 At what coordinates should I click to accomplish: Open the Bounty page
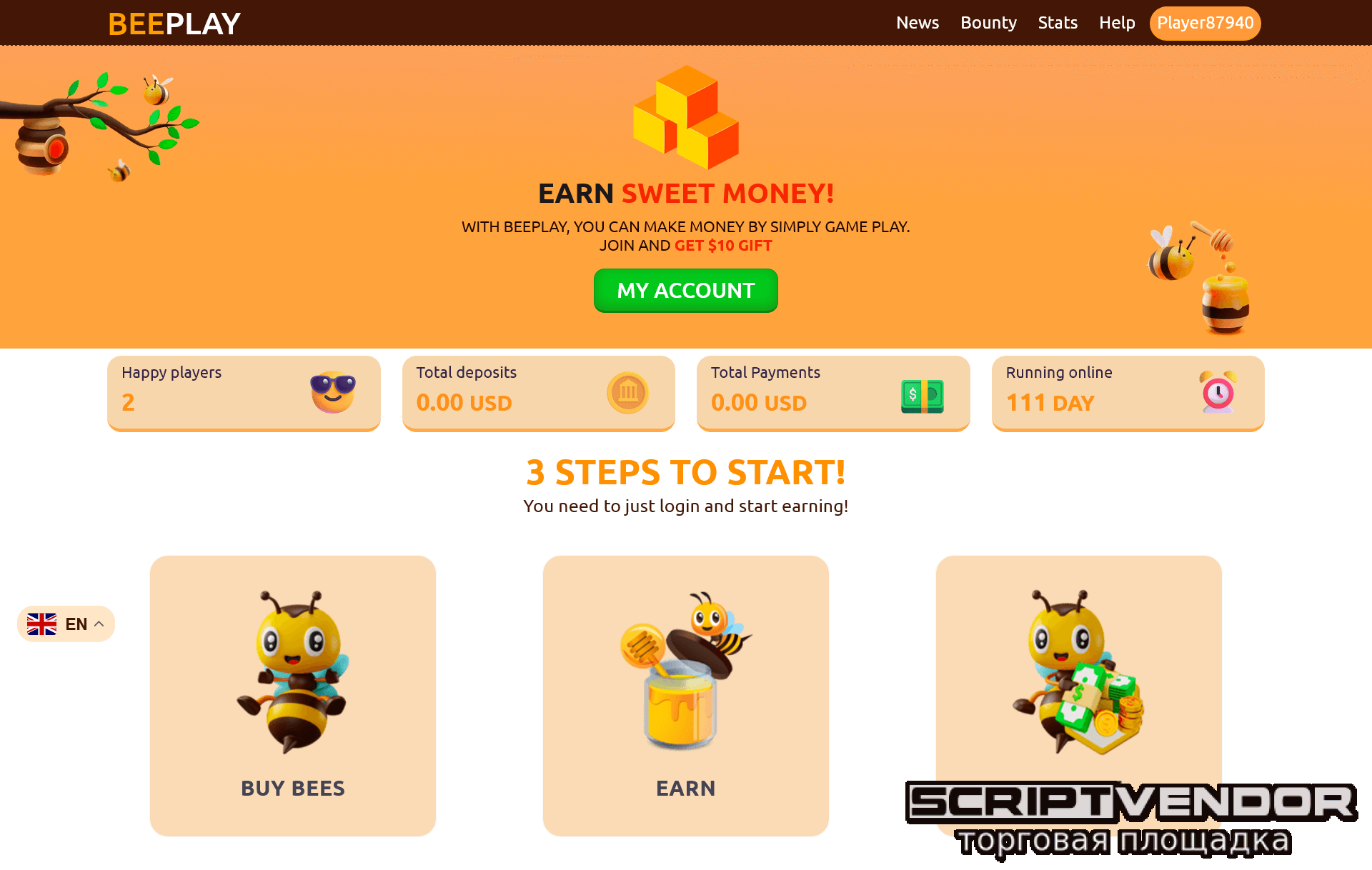pyautogui.click(x=988, y=23)
